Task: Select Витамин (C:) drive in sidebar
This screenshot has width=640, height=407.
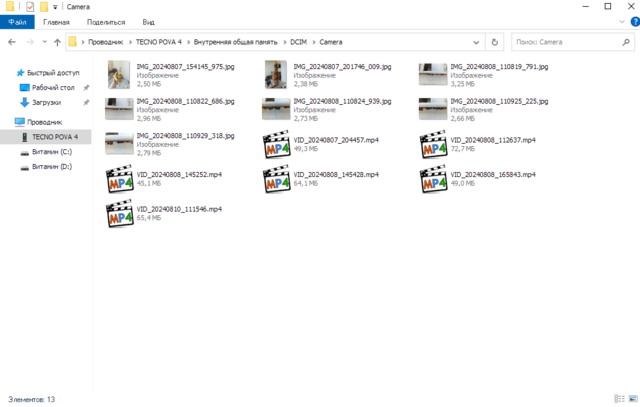Action: 51,152
